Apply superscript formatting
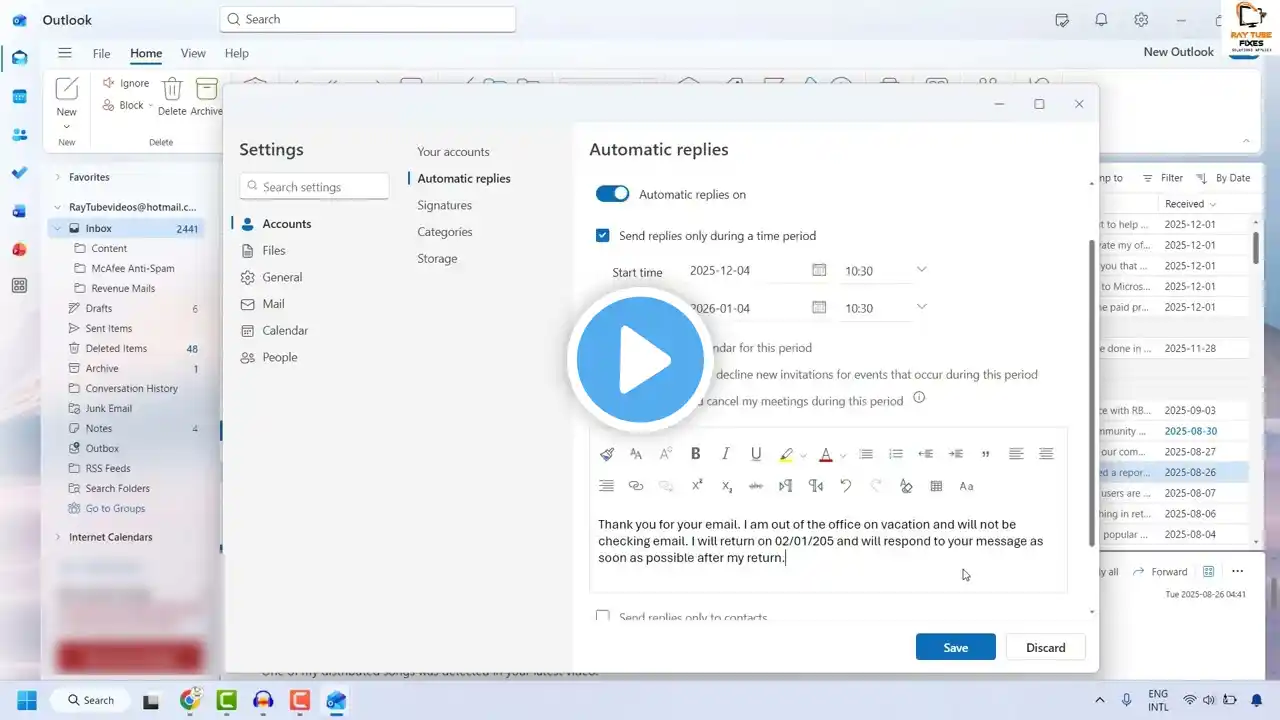1280x720 pixels. [x=697, y=486]
